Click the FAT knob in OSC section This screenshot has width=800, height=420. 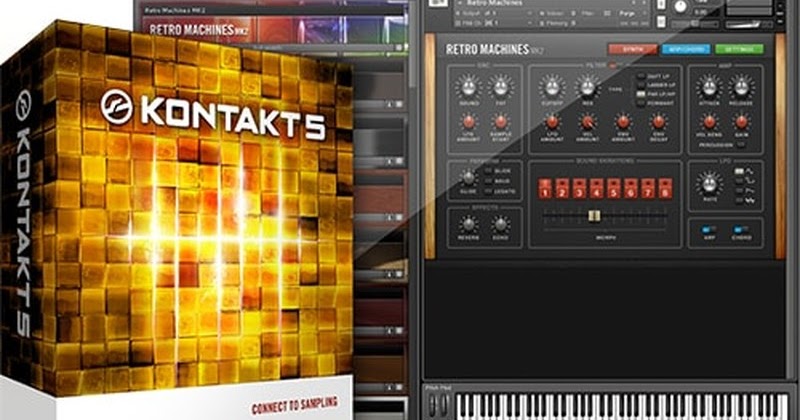[x=501, y=87]
